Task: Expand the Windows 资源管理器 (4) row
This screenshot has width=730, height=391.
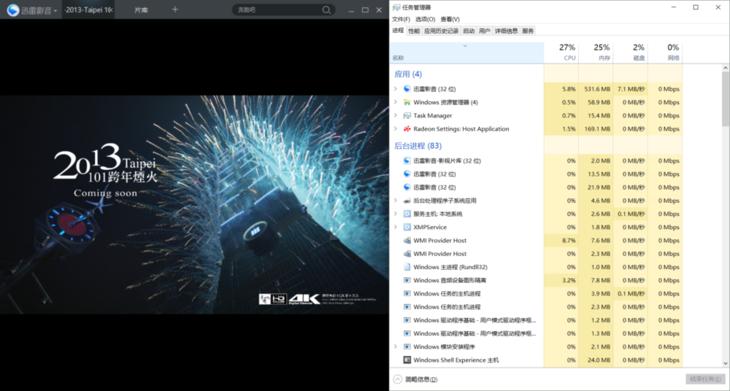Action: (396, 102)
